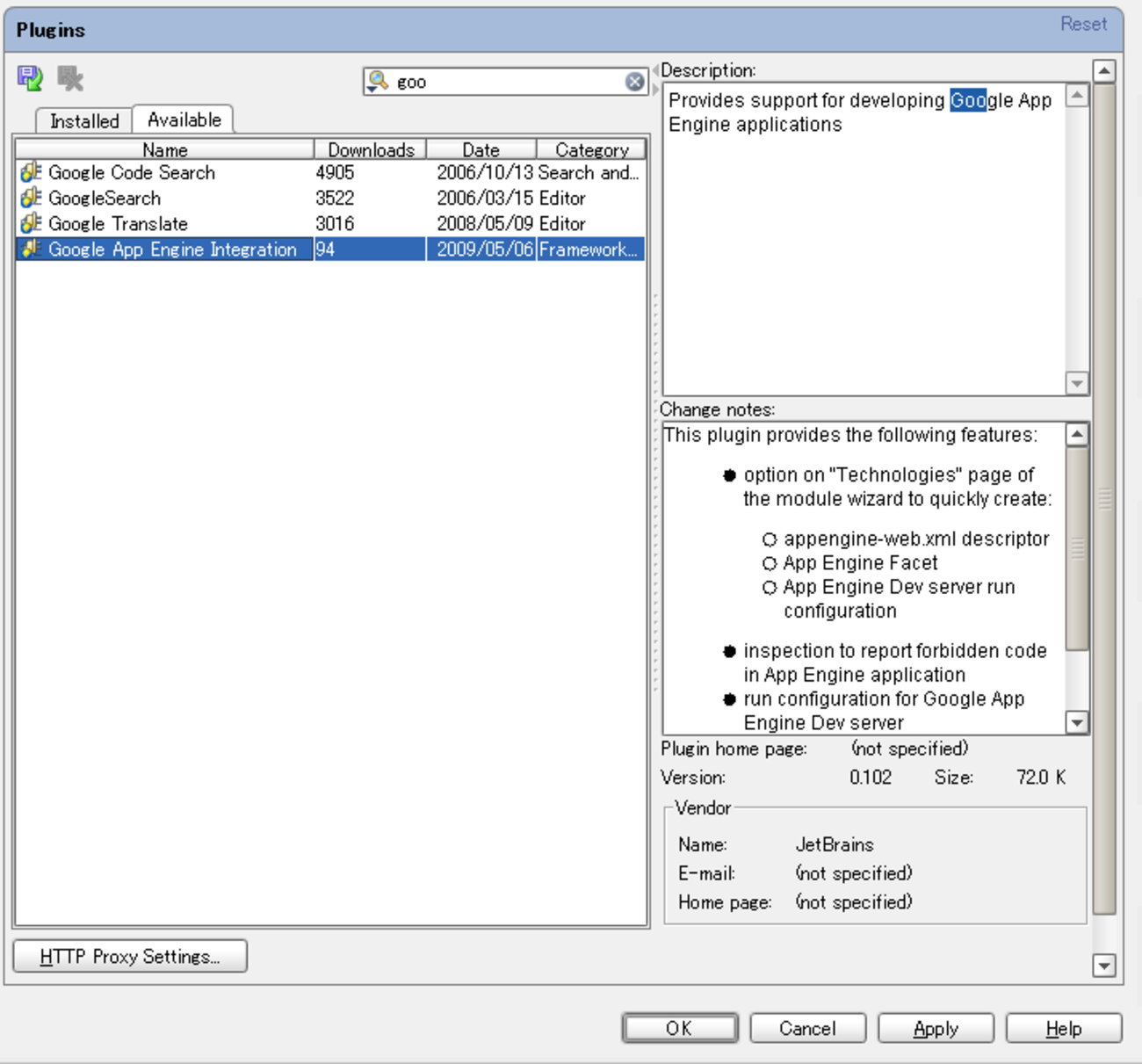The image size is (1142, 1064).
Task: Confirm the dialog with OK
Action: pyautogui.click(x=680, y=1028)
